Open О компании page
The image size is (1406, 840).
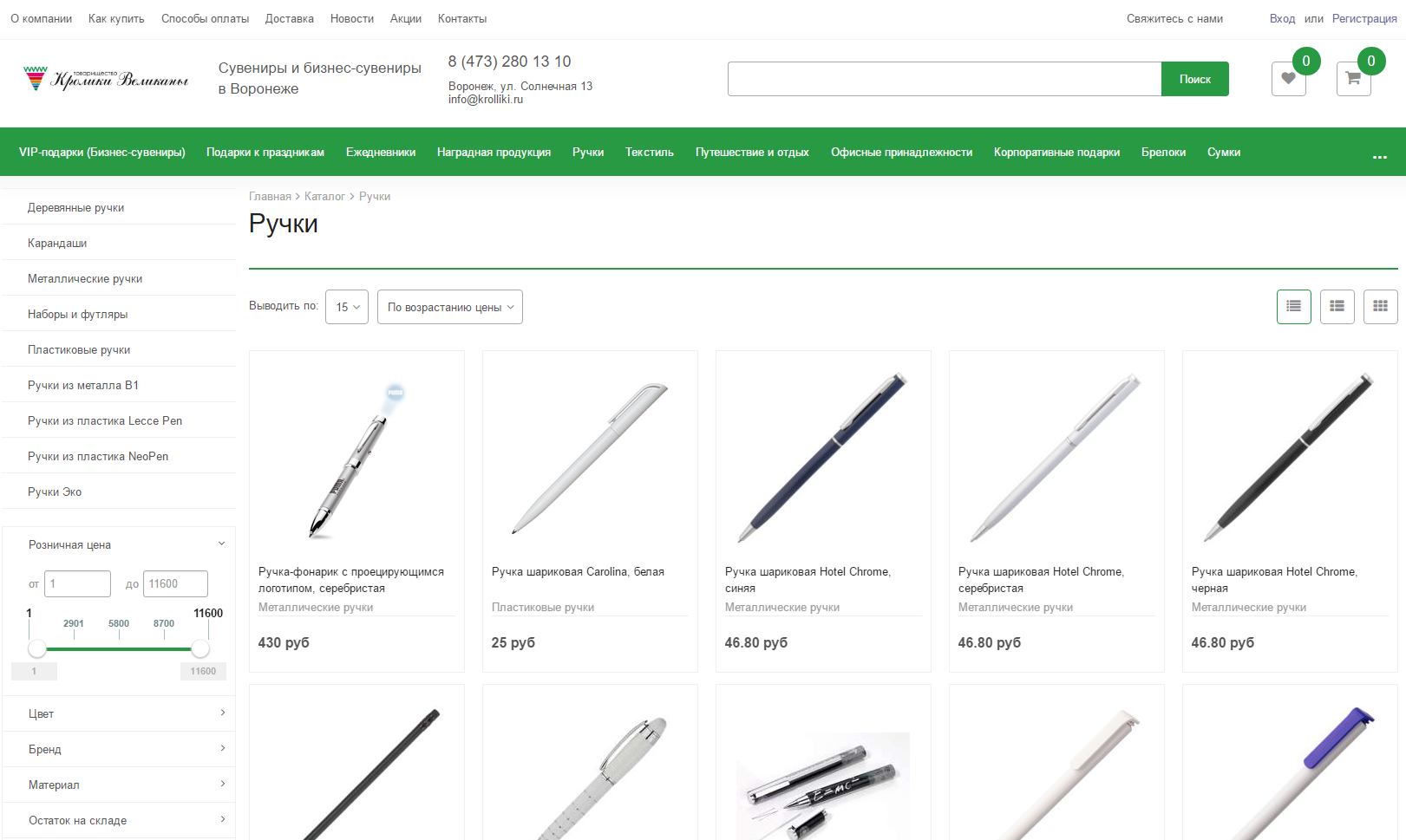(42, 18)
